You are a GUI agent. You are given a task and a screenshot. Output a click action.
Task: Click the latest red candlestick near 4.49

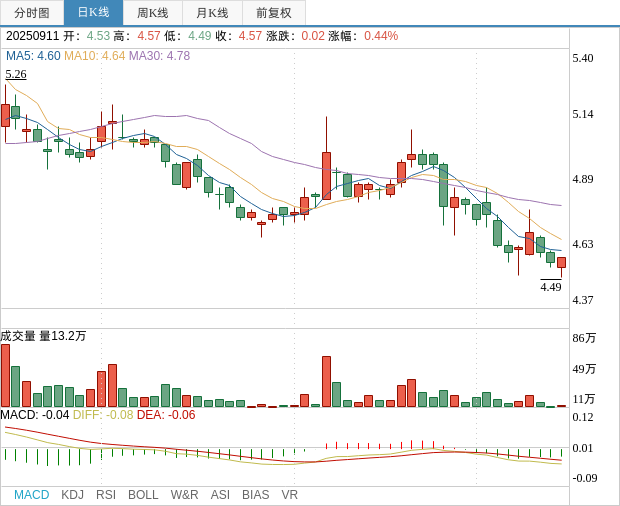tap(561, 262)
